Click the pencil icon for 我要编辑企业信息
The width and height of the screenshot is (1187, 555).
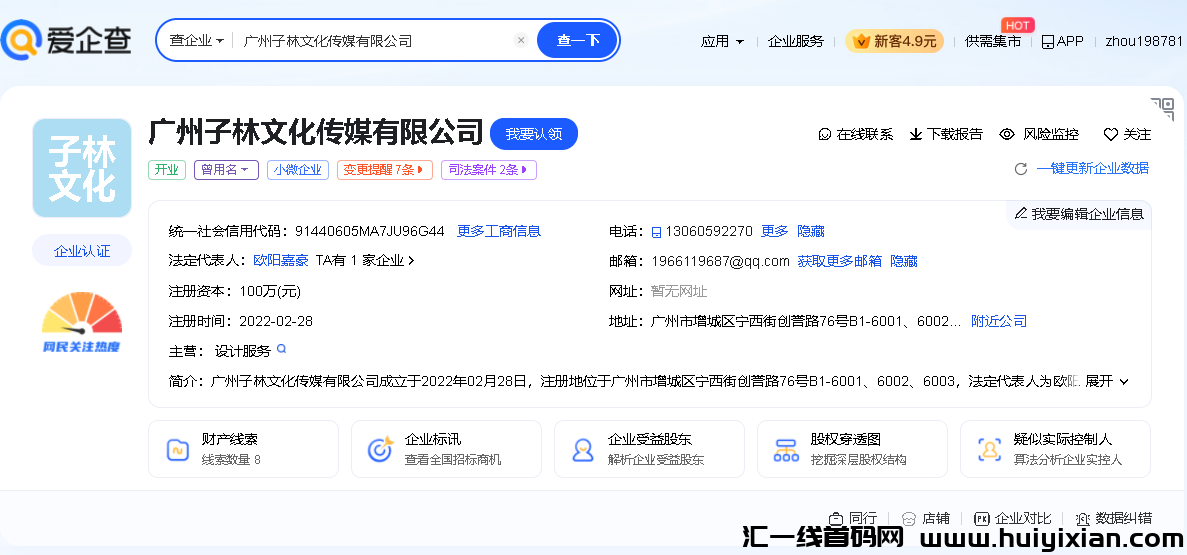[1020, 214]
